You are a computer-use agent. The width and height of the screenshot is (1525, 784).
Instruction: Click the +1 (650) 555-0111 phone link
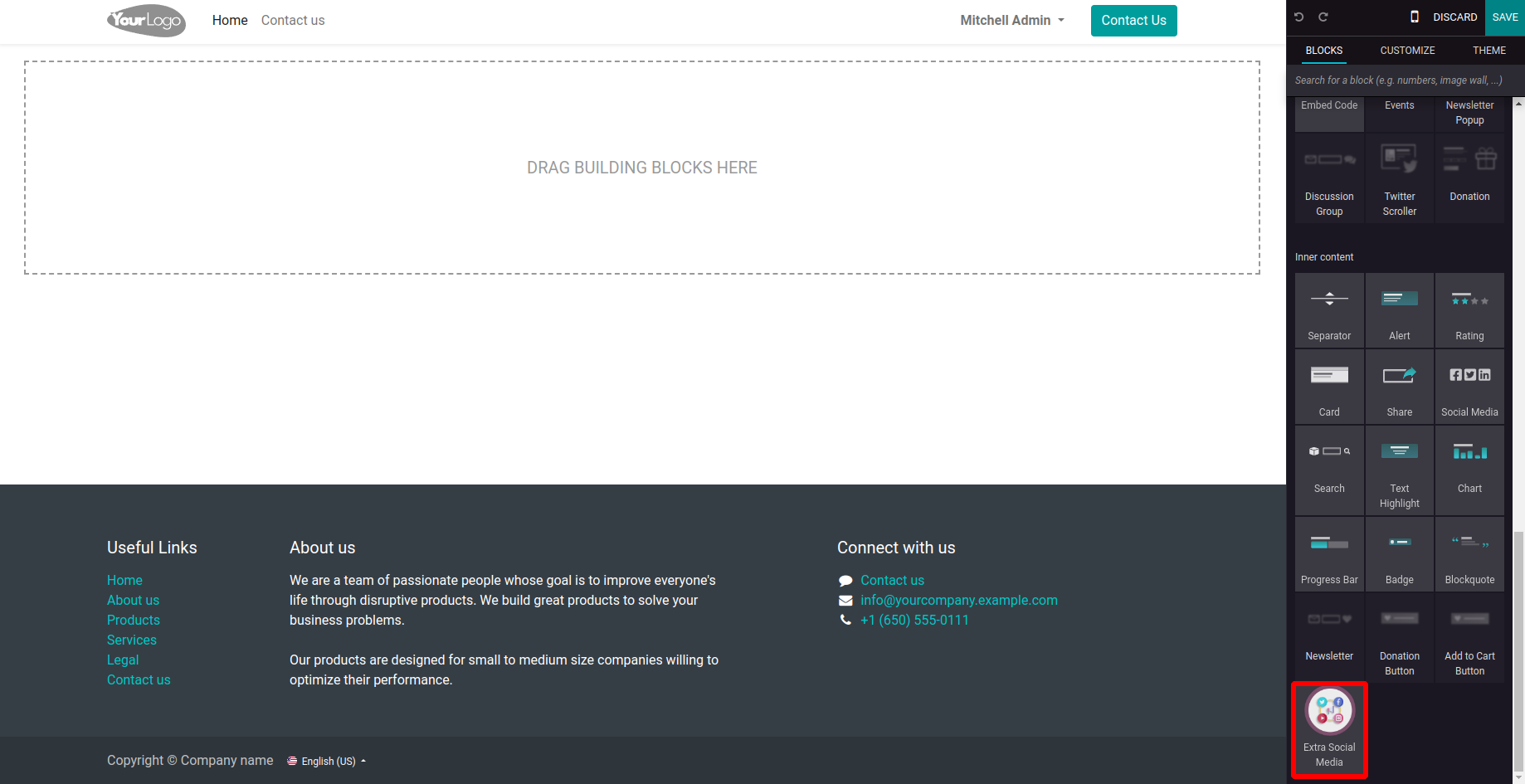914,620
